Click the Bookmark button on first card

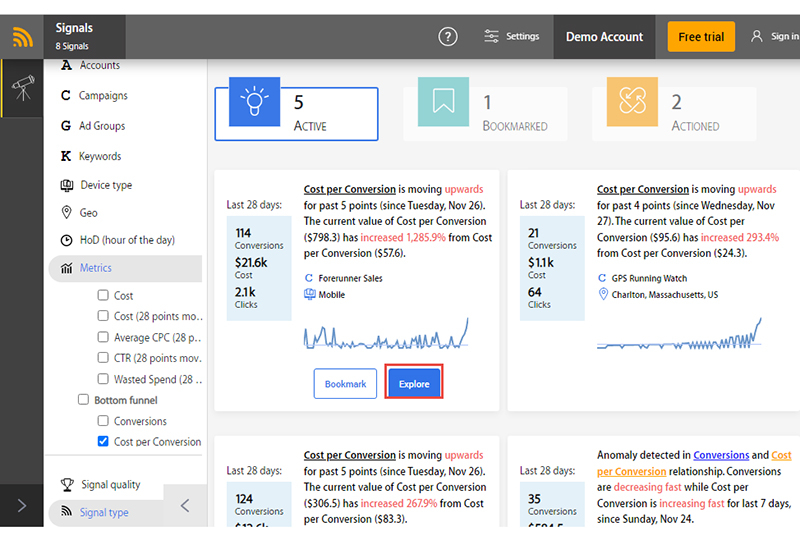[345, 384]
